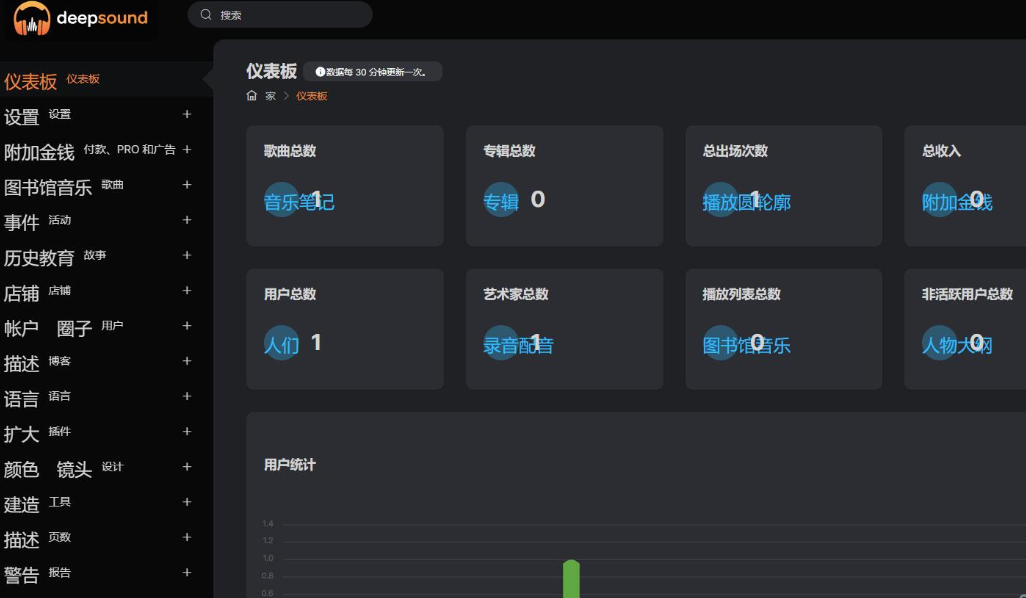Viewport: 1026px width, 598px height.
Task: Open the 图书馆音乐 sidebar menu
Action: 105,186
